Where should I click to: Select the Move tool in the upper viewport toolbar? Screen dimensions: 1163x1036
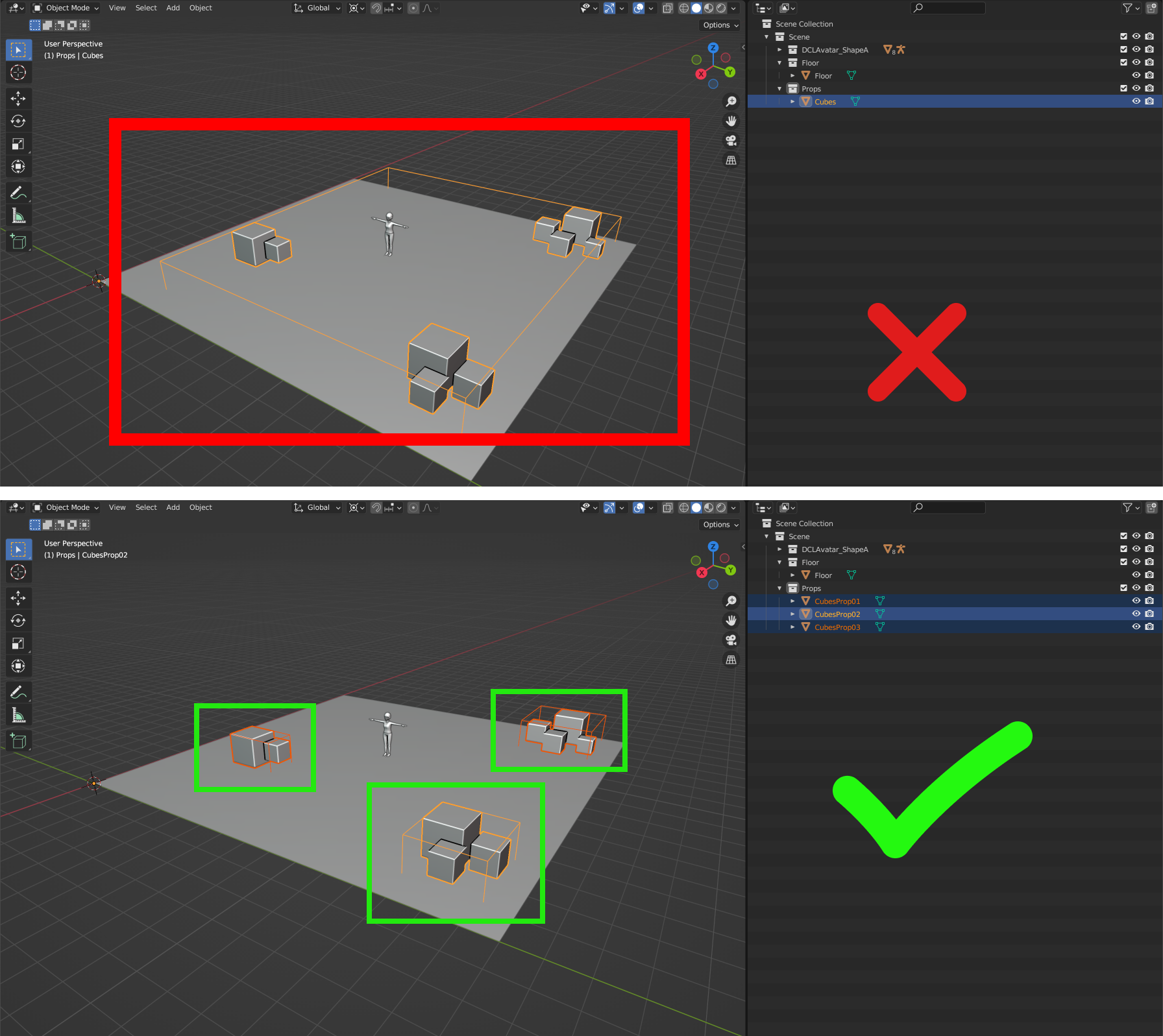[18, 99]
